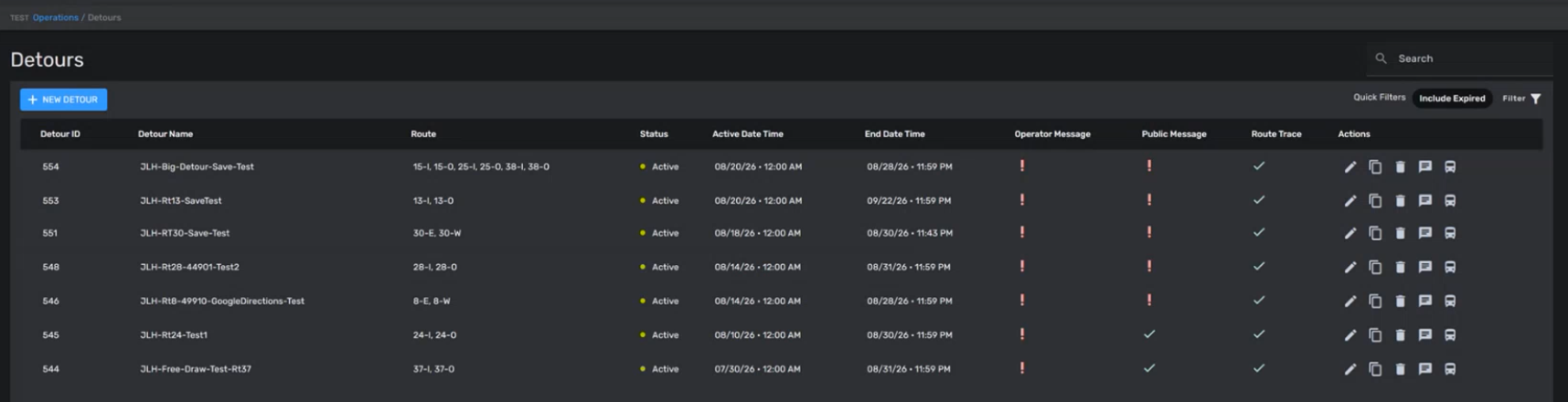Screen dimensions: 1568x402
Task: Open message icon for detour 554
Action: point(1424,167)
